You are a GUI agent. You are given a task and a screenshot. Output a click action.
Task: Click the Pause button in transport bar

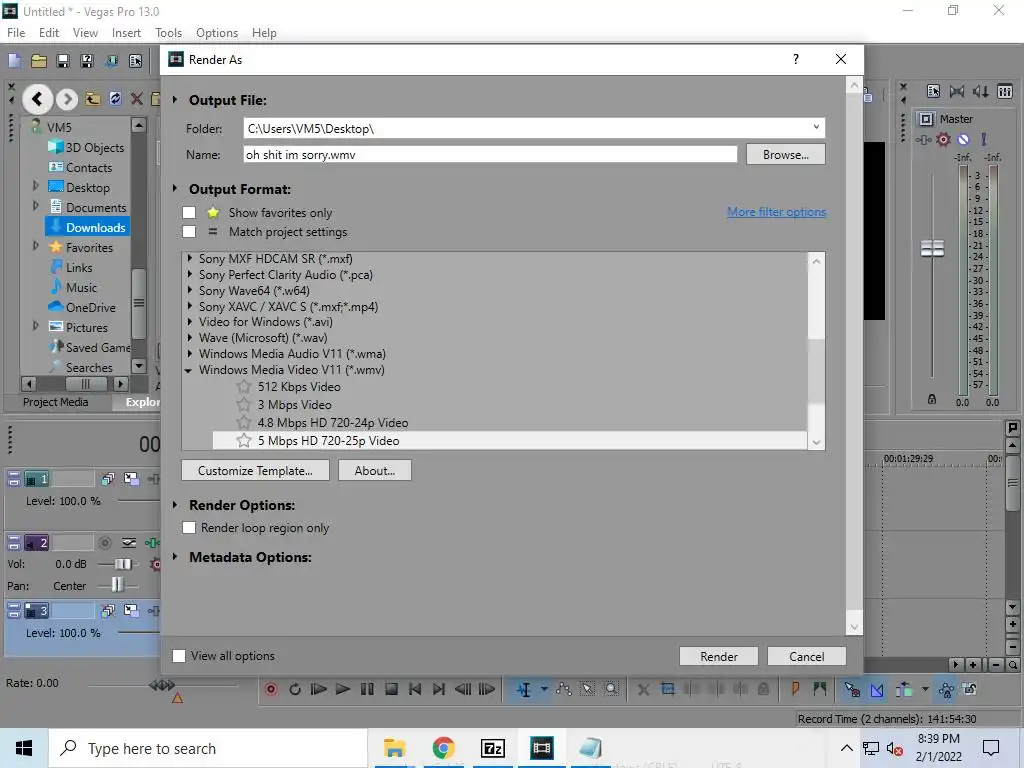click(367, 689)
